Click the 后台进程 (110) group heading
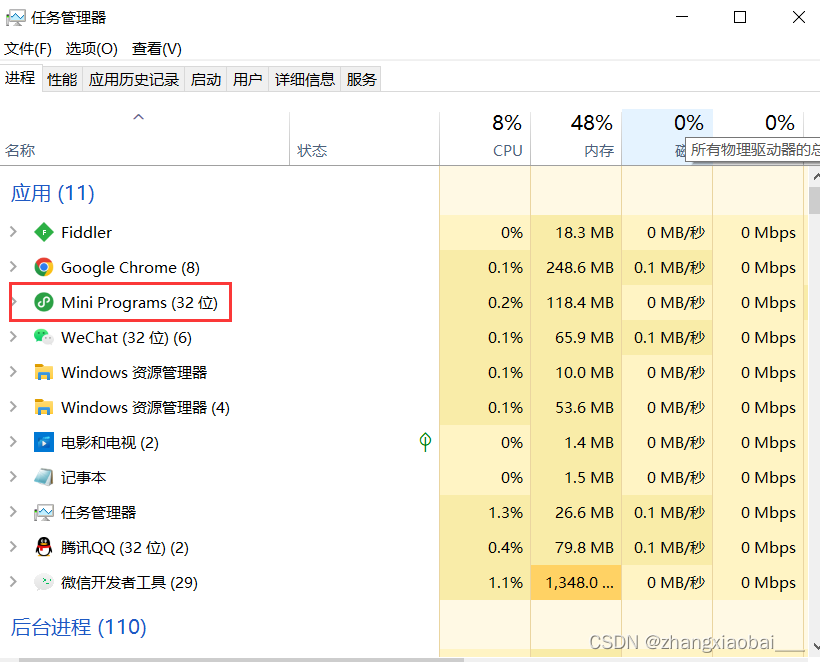 78,626
